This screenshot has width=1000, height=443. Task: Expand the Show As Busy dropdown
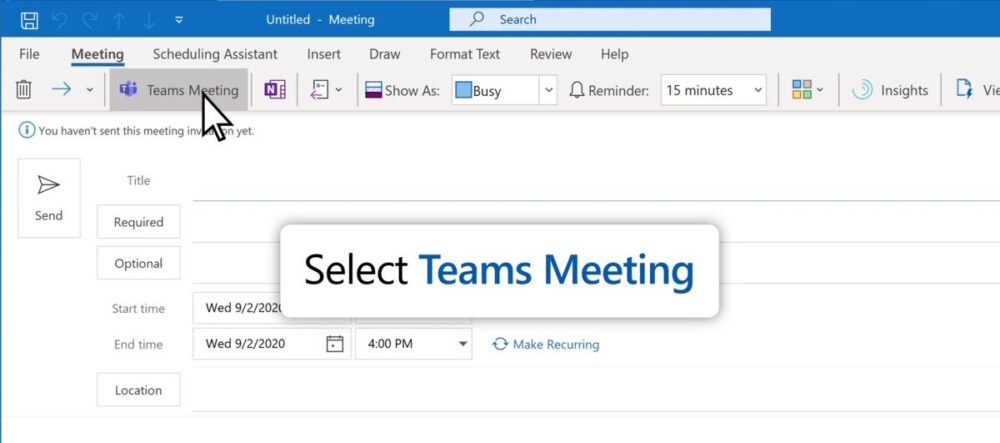pos(548,90)
